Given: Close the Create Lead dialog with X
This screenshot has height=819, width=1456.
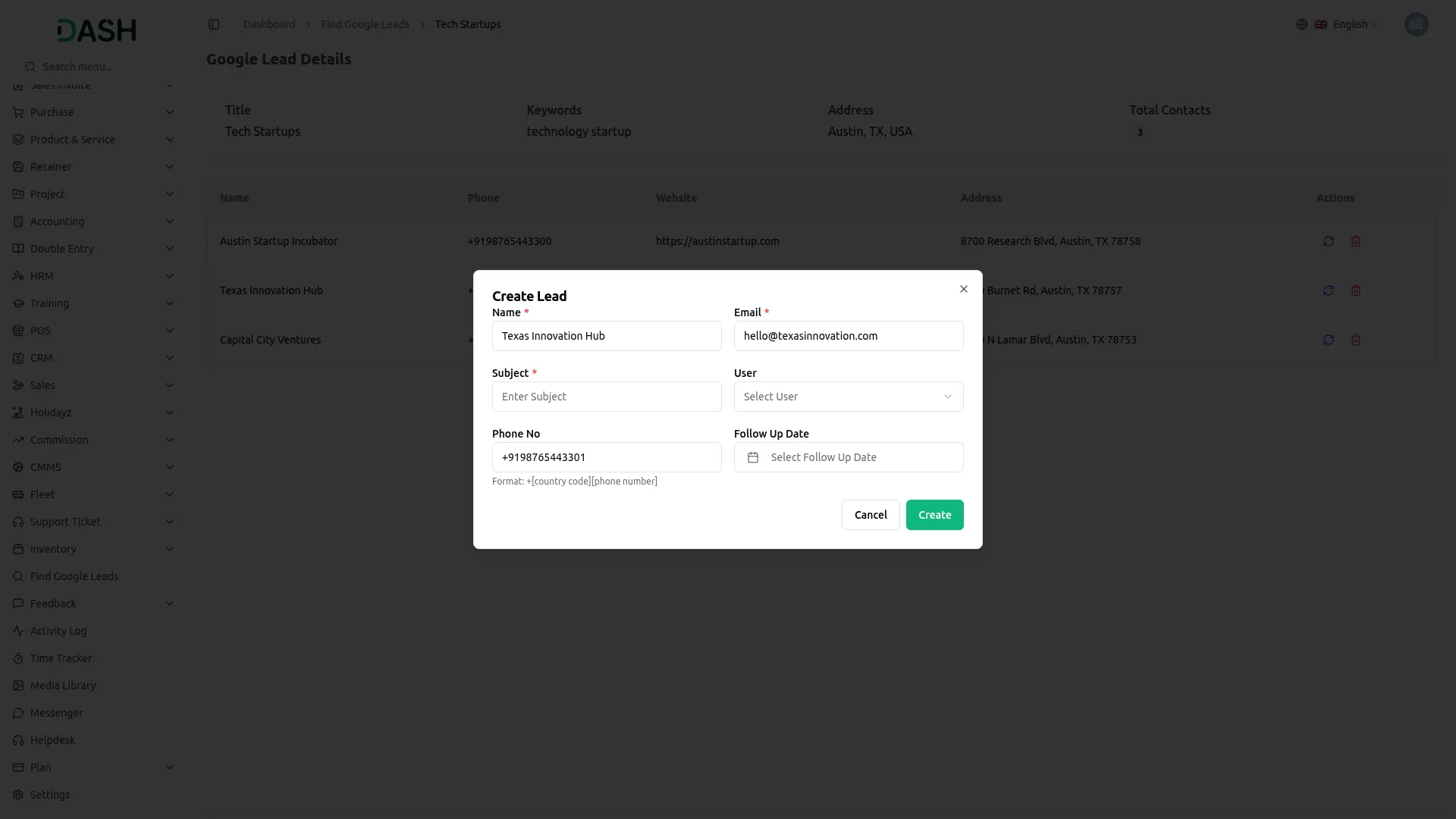Looking at the screenshot, I should pyautogui.click(x=963, y=289).
